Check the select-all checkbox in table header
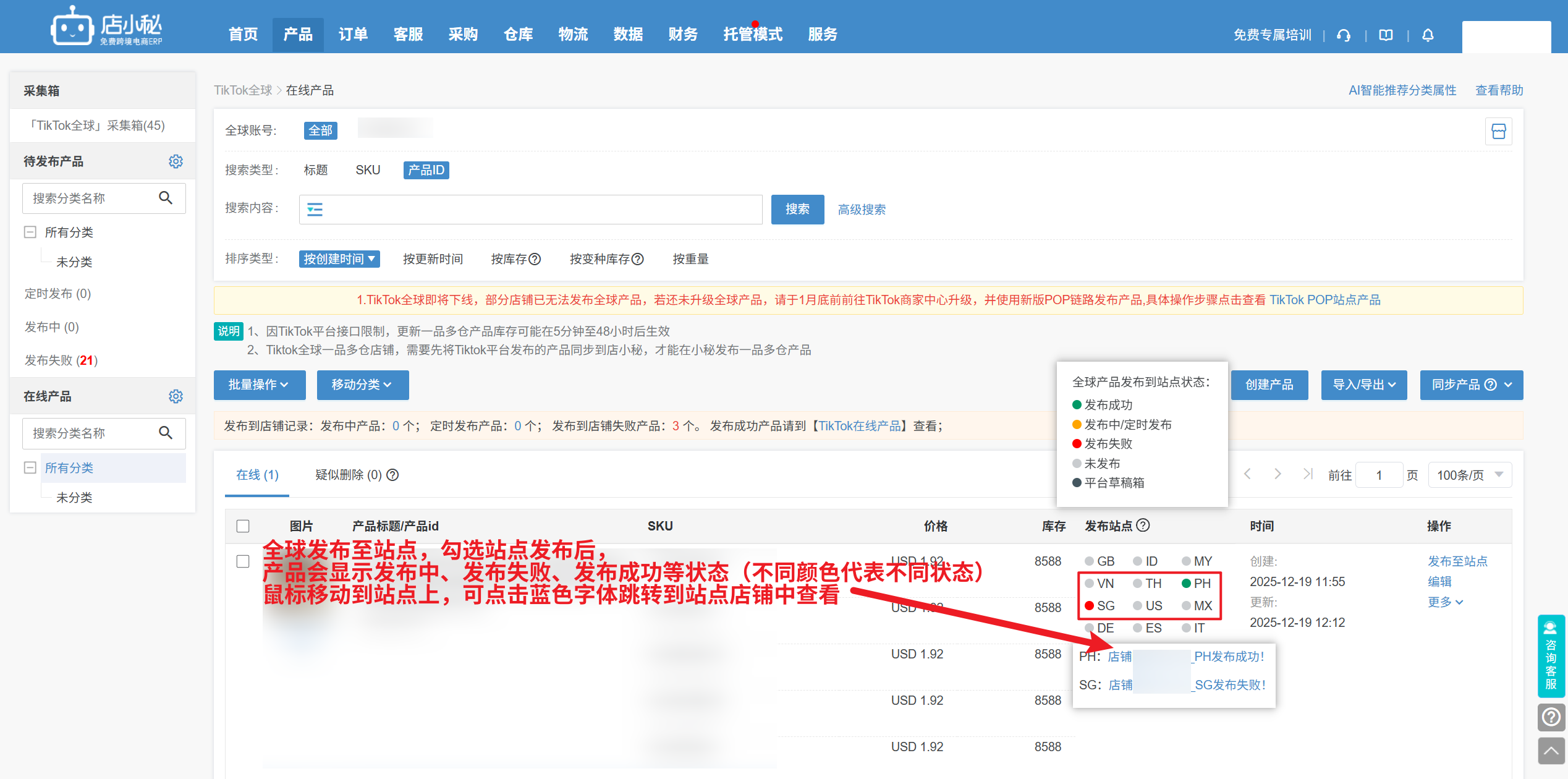The image size is (1568, 779). coord(243,526)
